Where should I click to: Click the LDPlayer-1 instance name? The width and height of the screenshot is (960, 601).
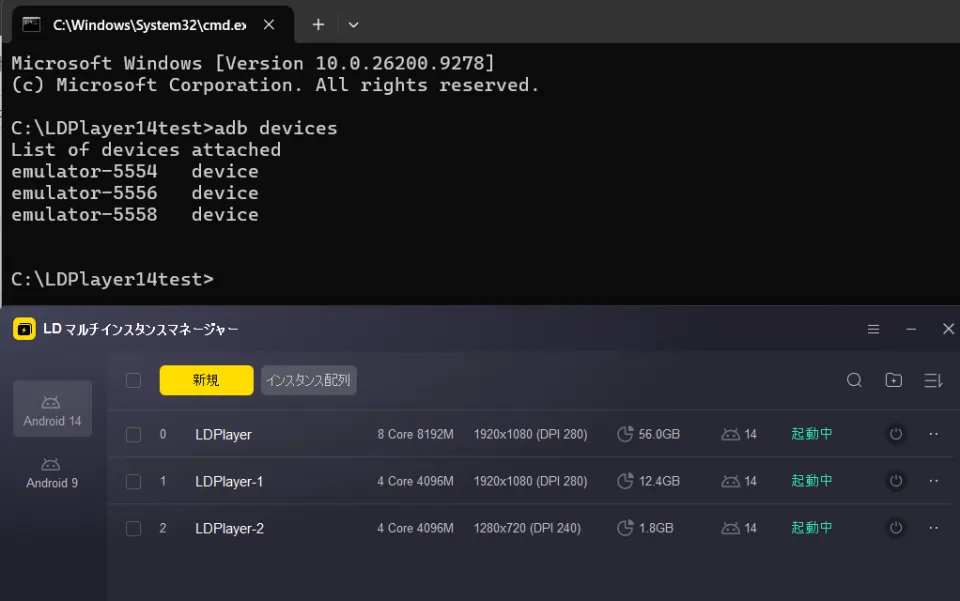click(229, 482)
